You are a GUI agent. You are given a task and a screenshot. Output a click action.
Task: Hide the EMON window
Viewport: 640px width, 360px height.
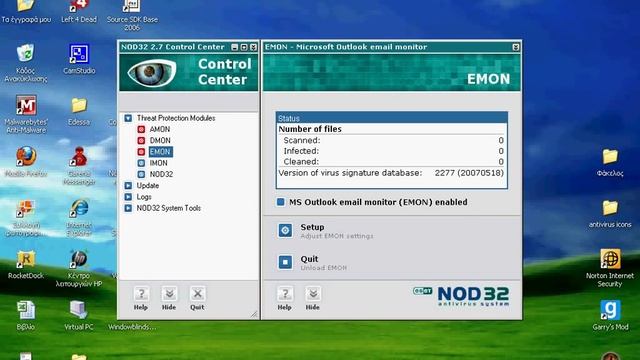313,298
